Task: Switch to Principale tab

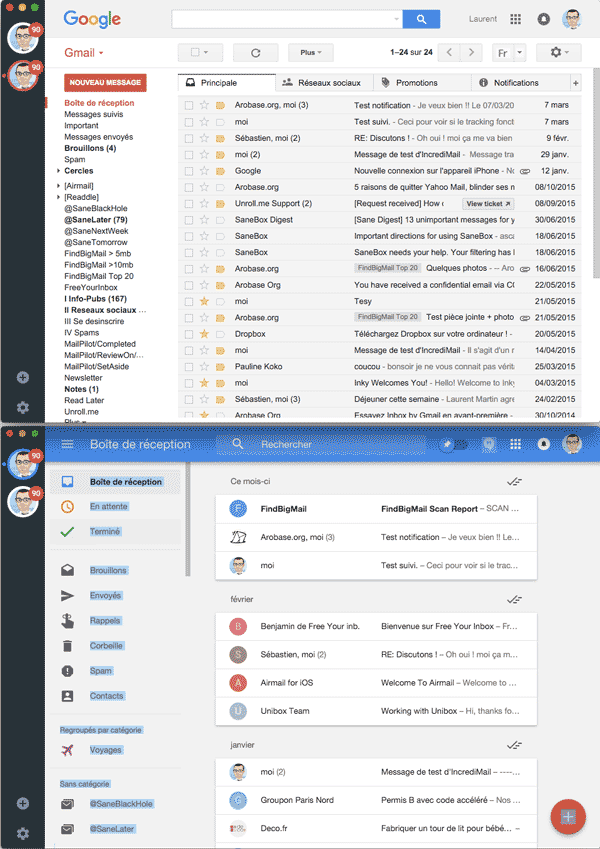Action: point(227,83)
